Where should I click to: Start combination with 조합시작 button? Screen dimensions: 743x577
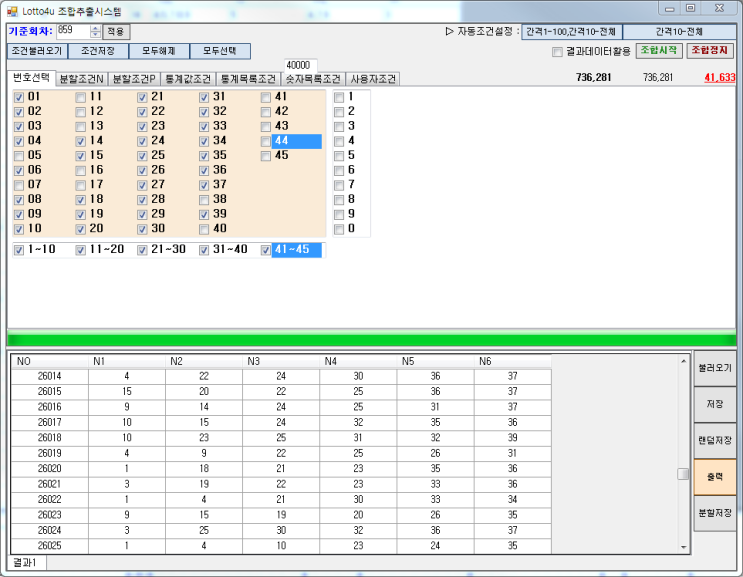click(659, 51)
